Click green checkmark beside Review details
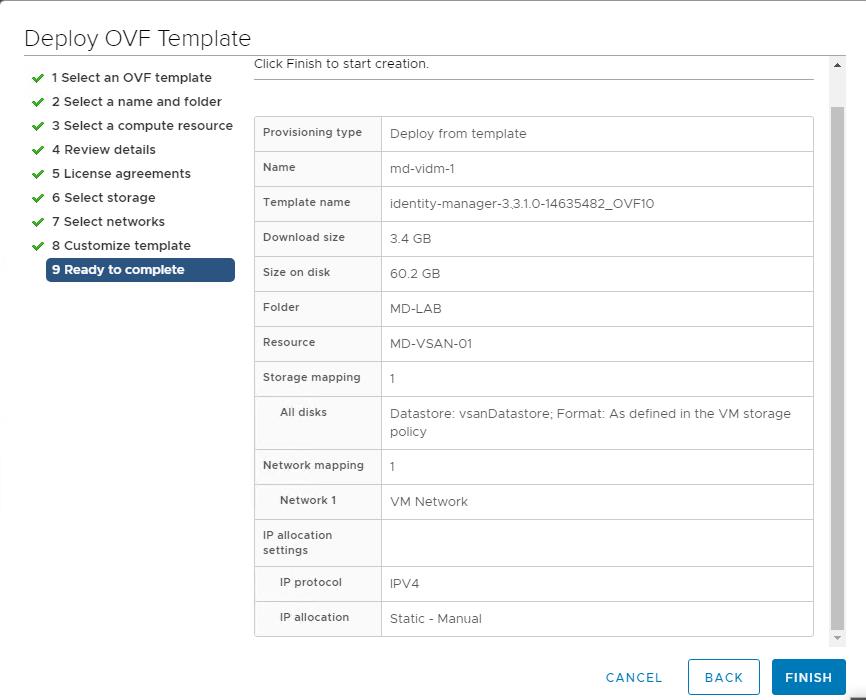The height and width of the screenshot is (700, 866). tap(38, 150)
